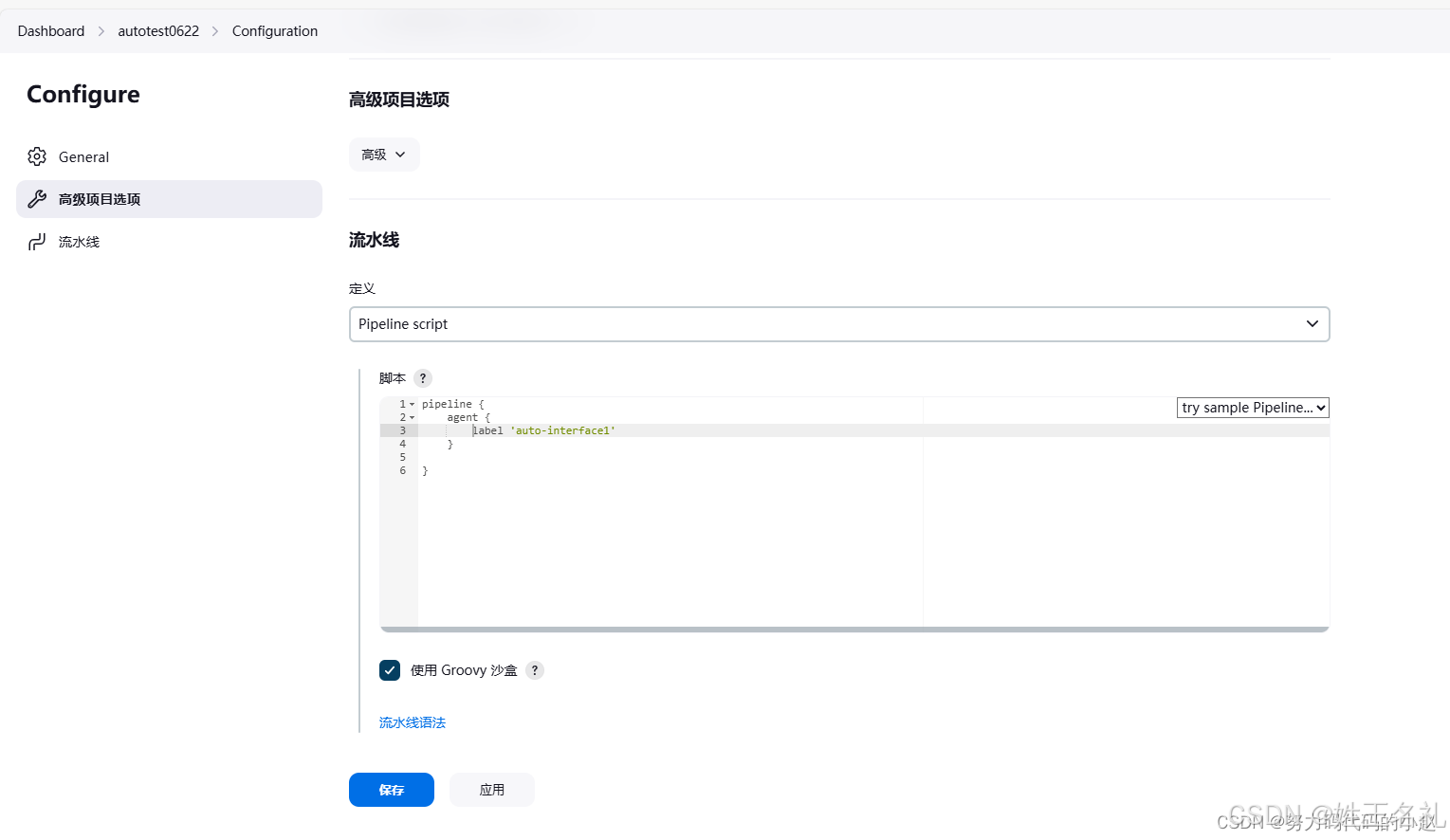Click the 'agent {' code line
1450x840 pixels.
[468, 417]
